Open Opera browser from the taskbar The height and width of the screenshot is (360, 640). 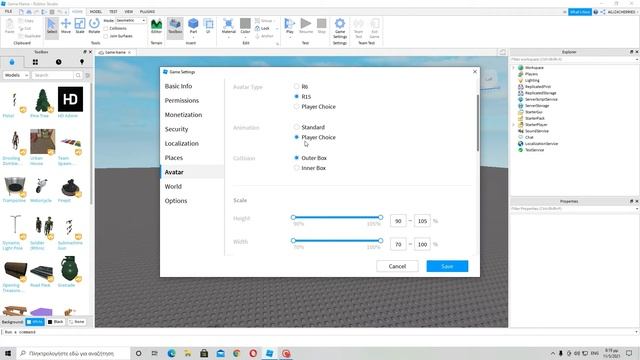[x=253, y=353]
